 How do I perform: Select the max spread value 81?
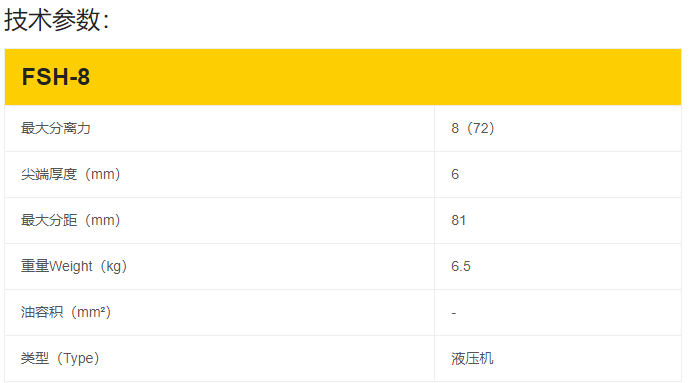[458, 220]
